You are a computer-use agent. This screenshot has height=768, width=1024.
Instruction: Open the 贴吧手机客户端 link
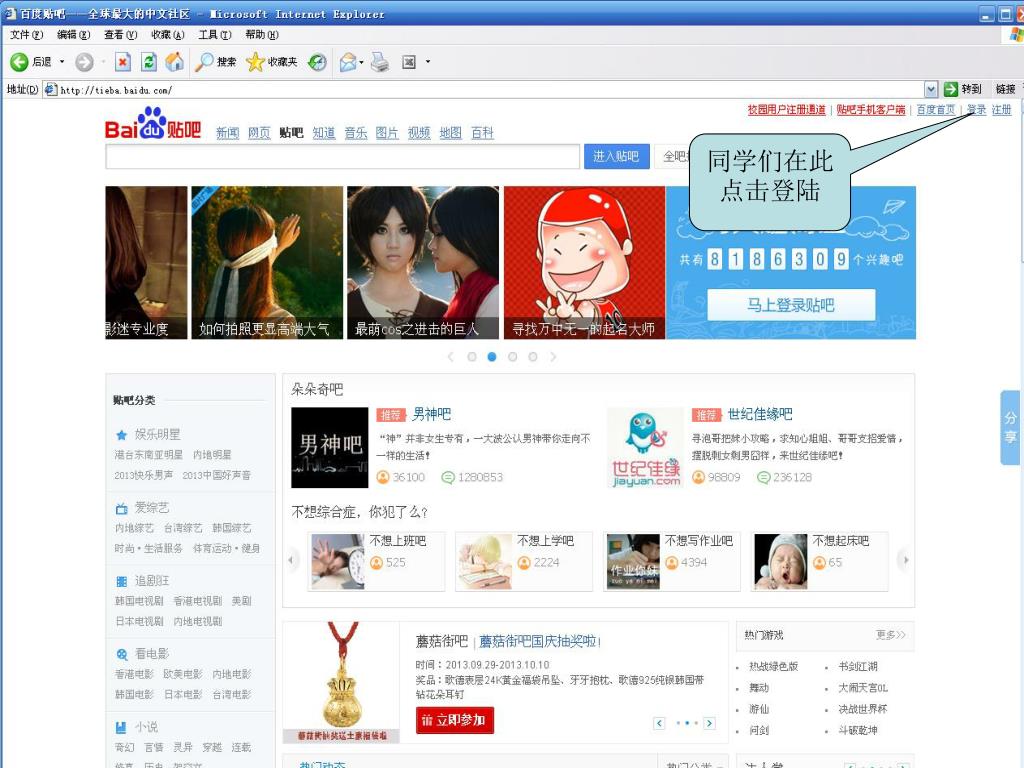coord(871,110)
